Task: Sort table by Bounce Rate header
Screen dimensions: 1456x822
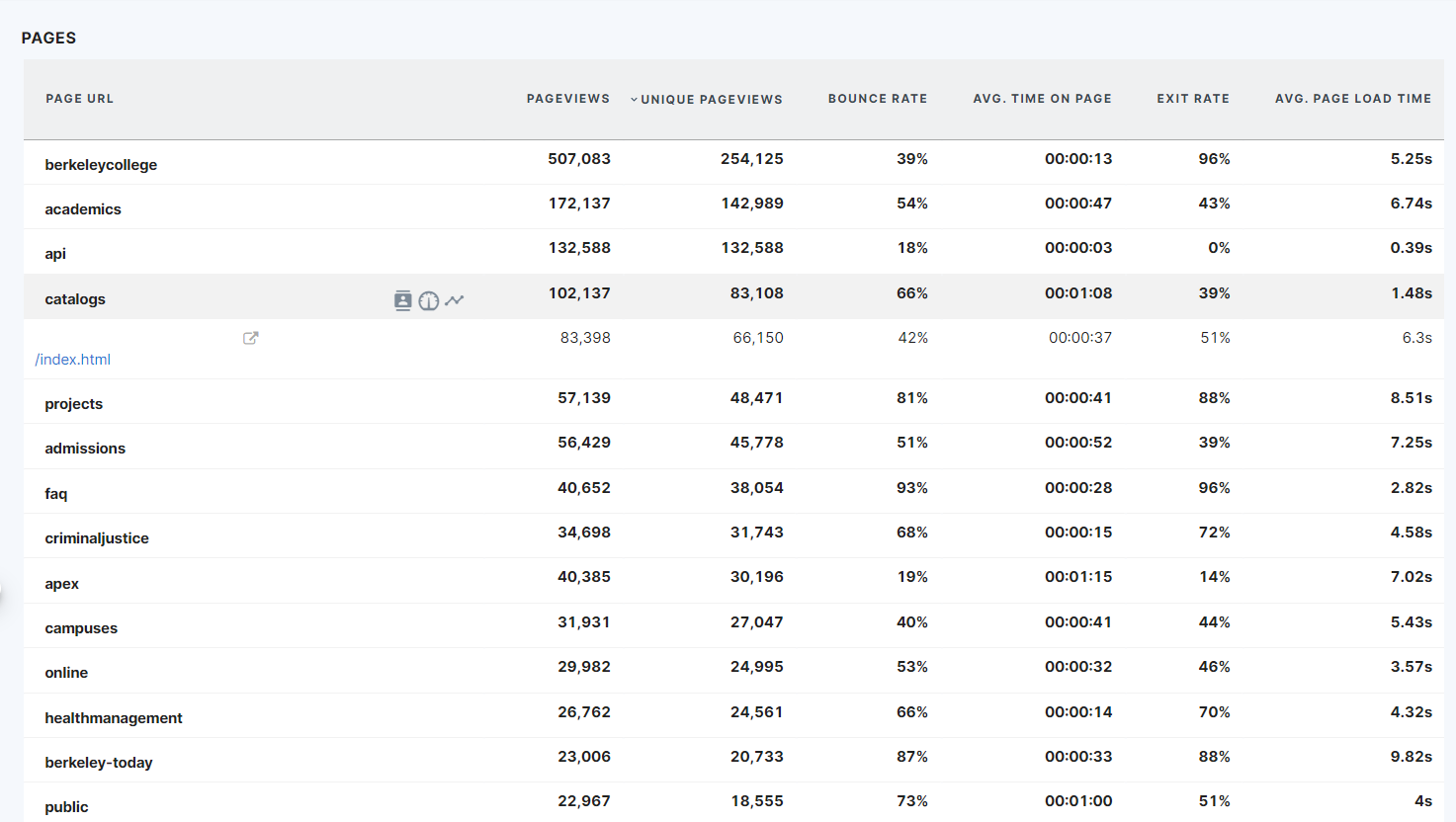Action: coord(877,99)
